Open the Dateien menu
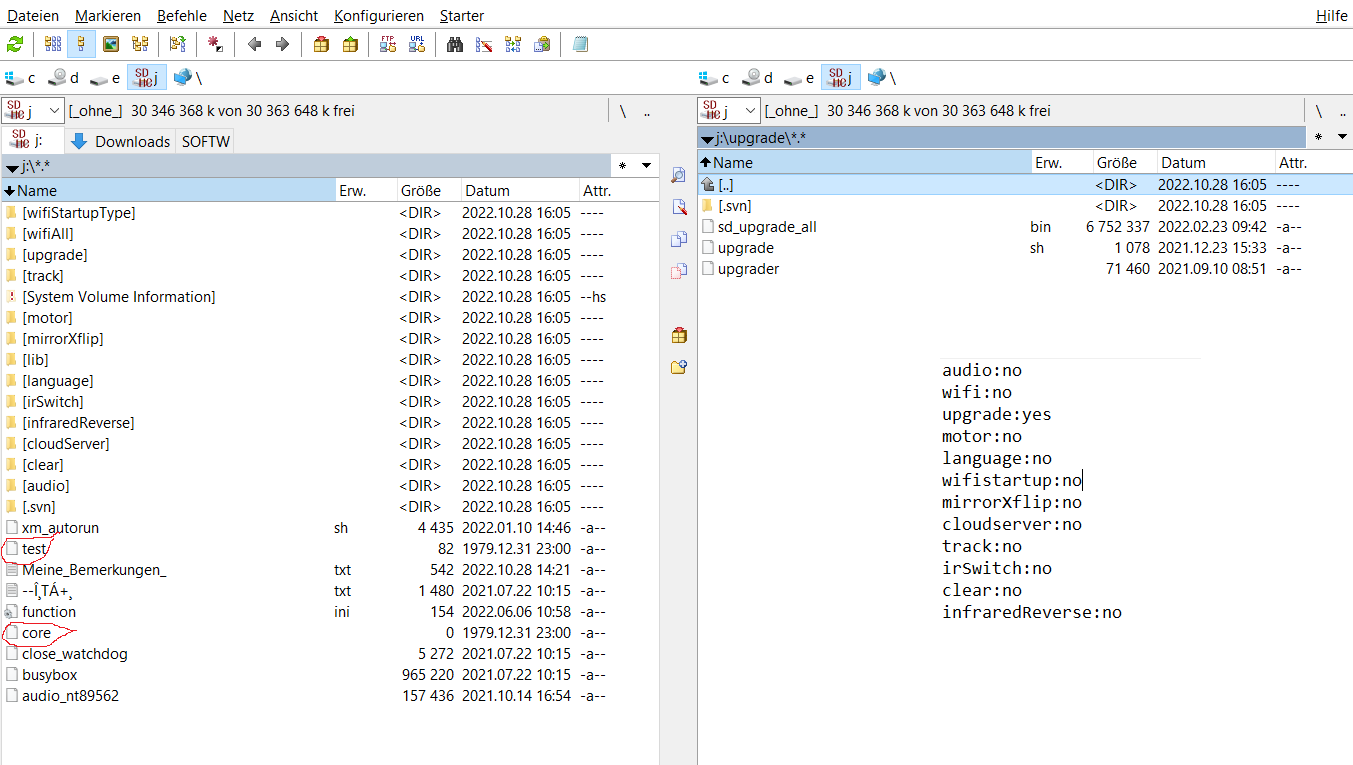This screenshot has width=1353, height=765. coord(33,16)
